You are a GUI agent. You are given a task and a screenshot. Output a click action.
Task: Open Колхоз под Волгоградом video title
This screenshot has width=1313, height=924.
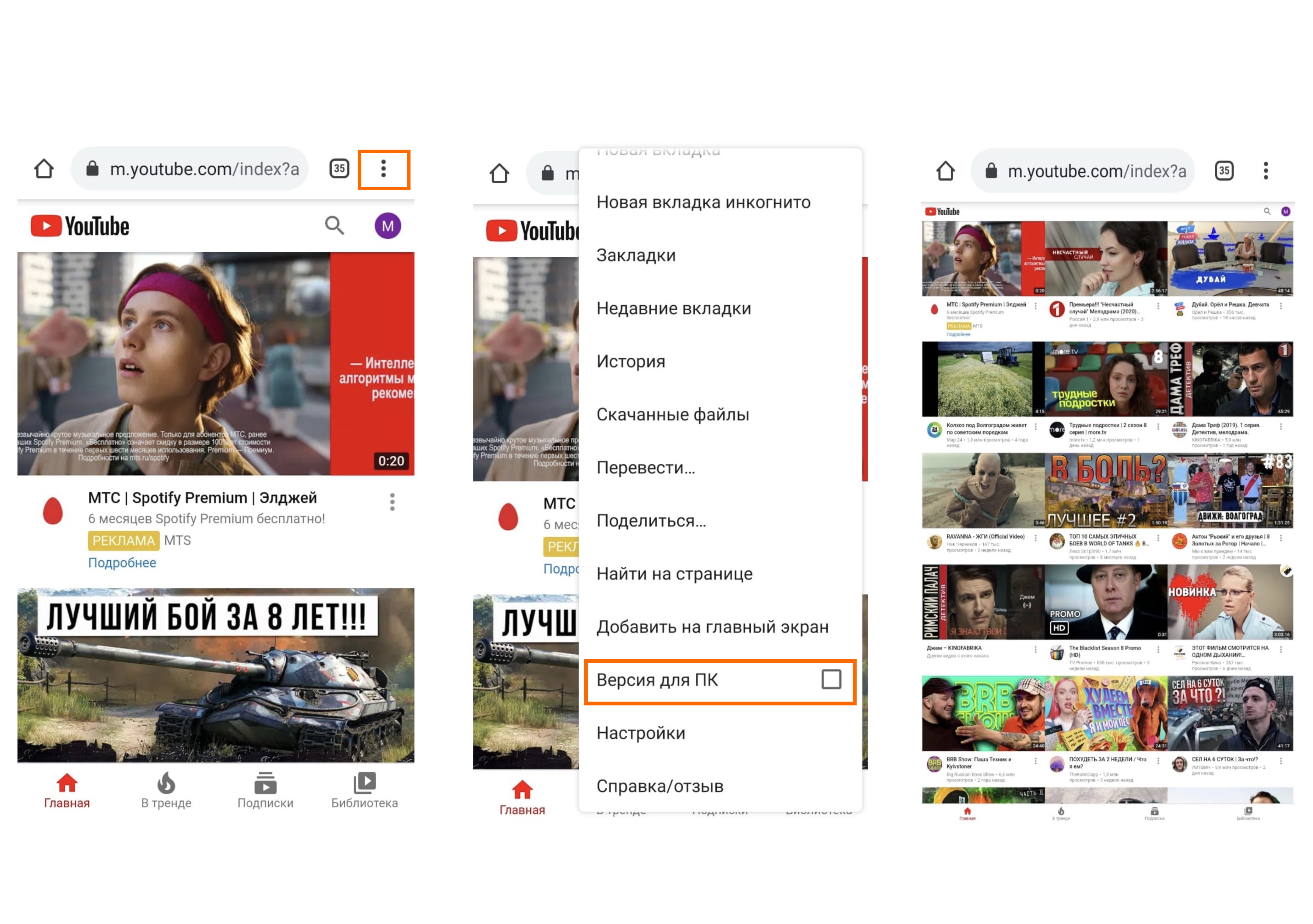coord(987,428)
